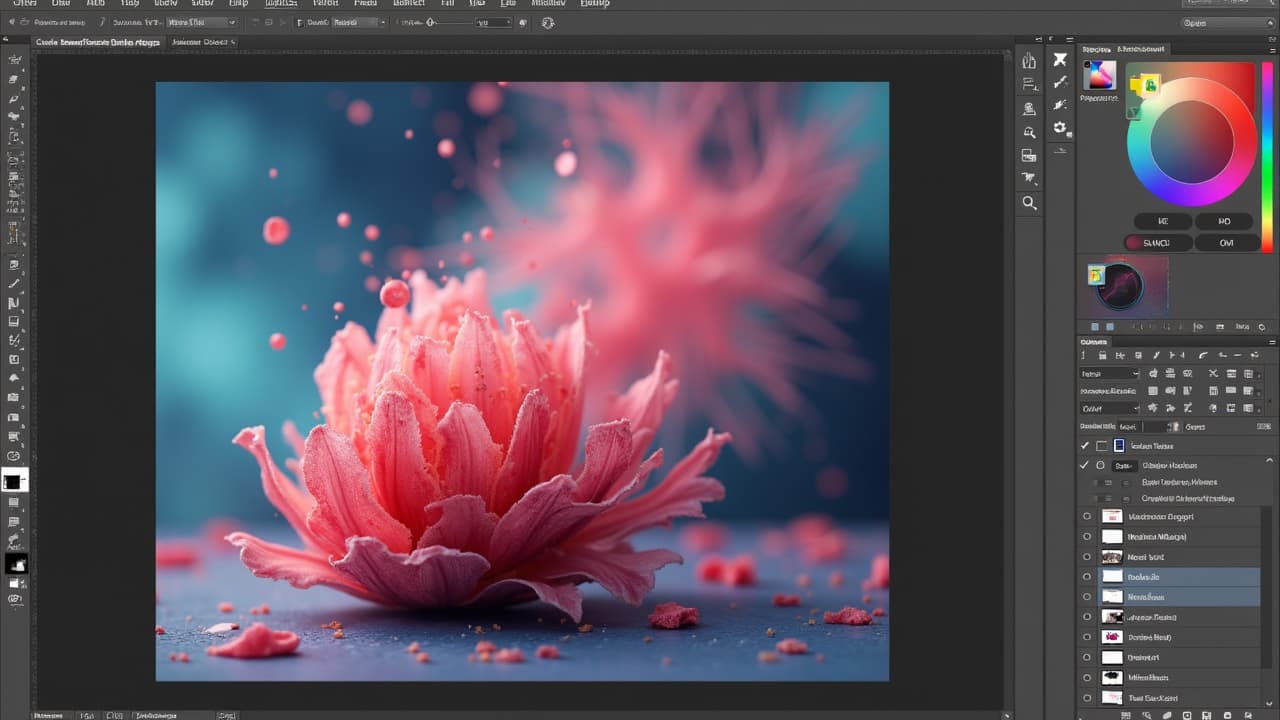The height and width of the screenshot is (720, 1280).
Task: Switch to the active document tab
Action: click(98, 42)
